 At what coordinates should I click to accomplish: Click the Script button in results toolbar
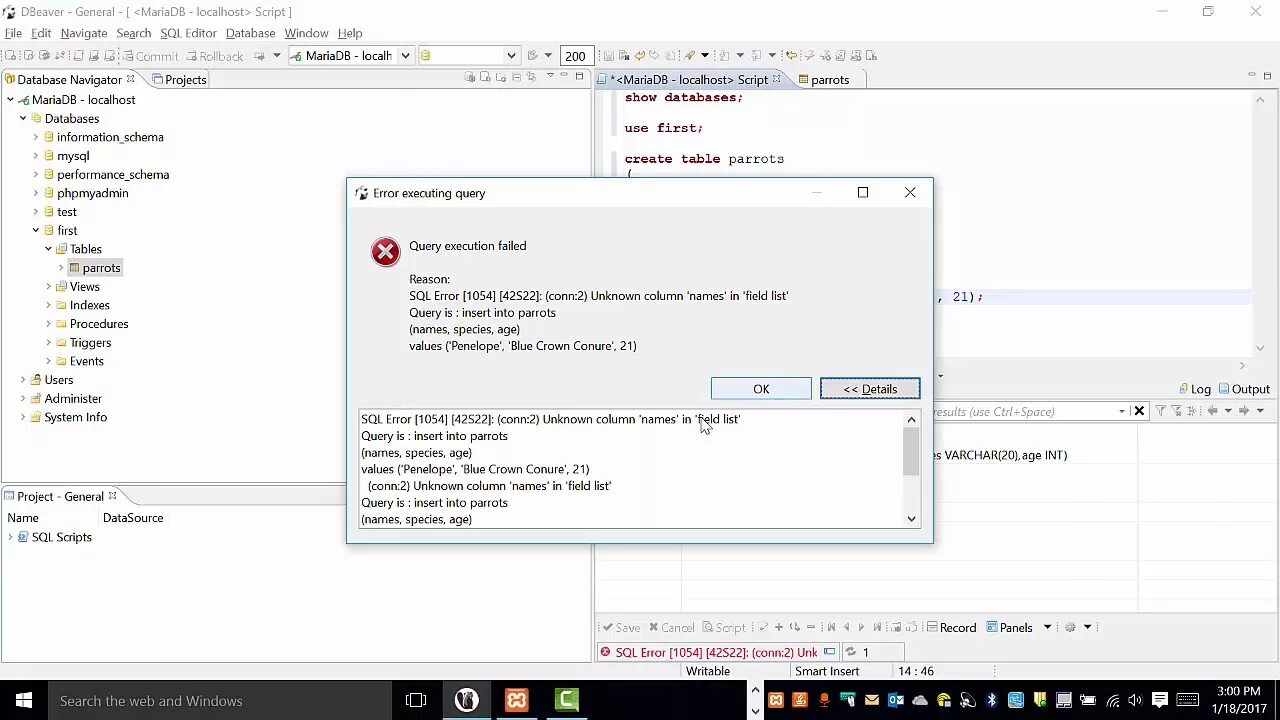pos(723,628)
